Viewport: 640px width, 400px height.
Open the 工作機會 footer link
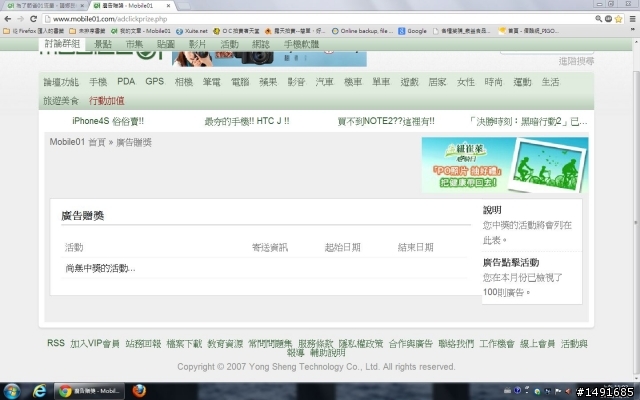pyautogui.click(x=497, y=344)
